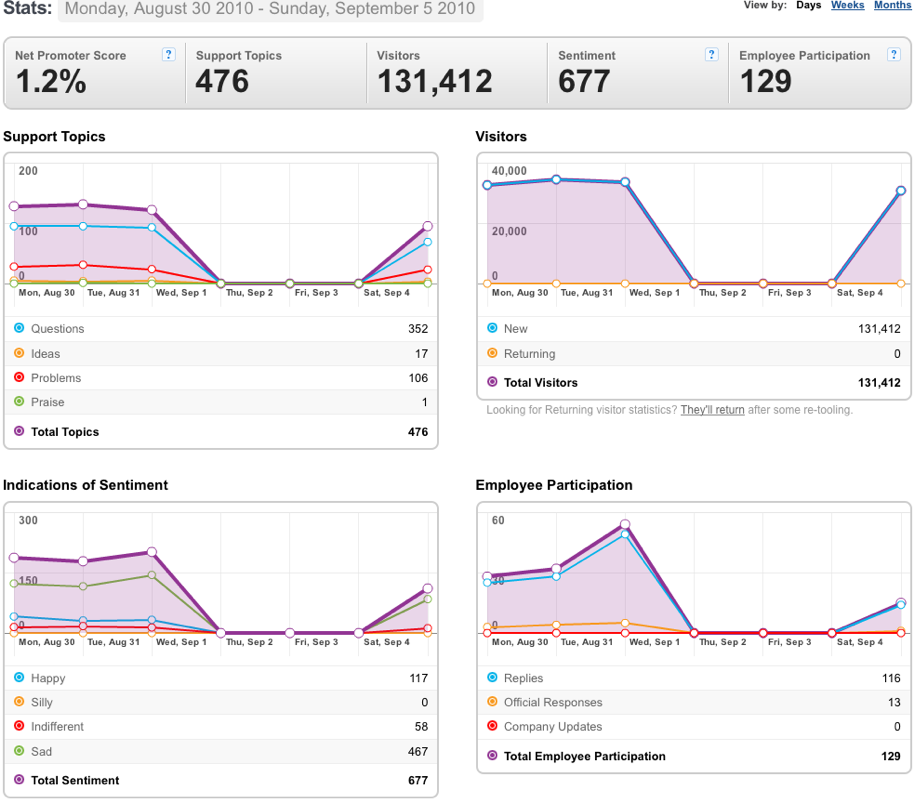Click Total Visitors point on Wed, Sep 1
915x804 pixels.
pyautogui.click(x=625, y=182)
